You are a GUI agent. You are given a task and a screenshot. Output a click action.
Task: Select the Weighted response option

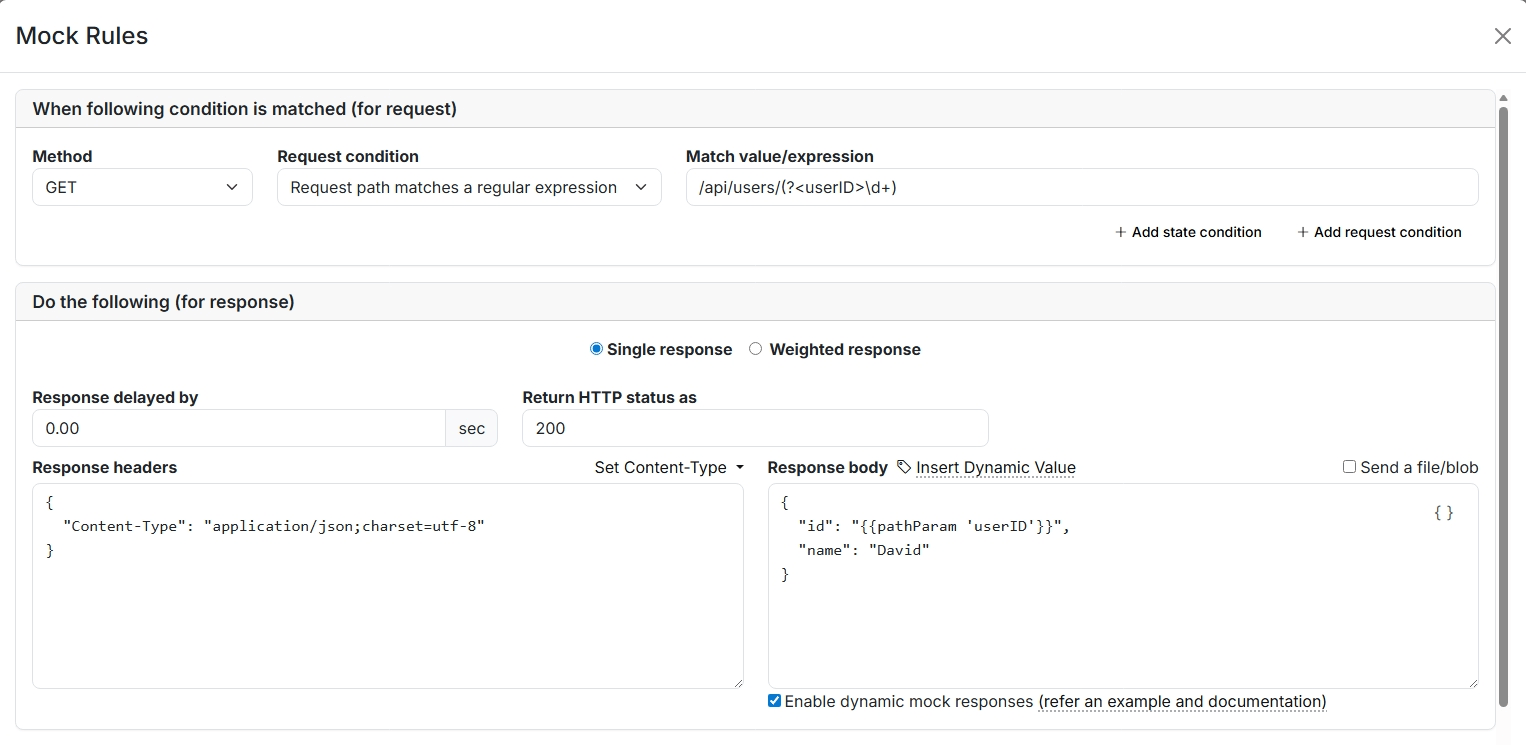[755, 349]
